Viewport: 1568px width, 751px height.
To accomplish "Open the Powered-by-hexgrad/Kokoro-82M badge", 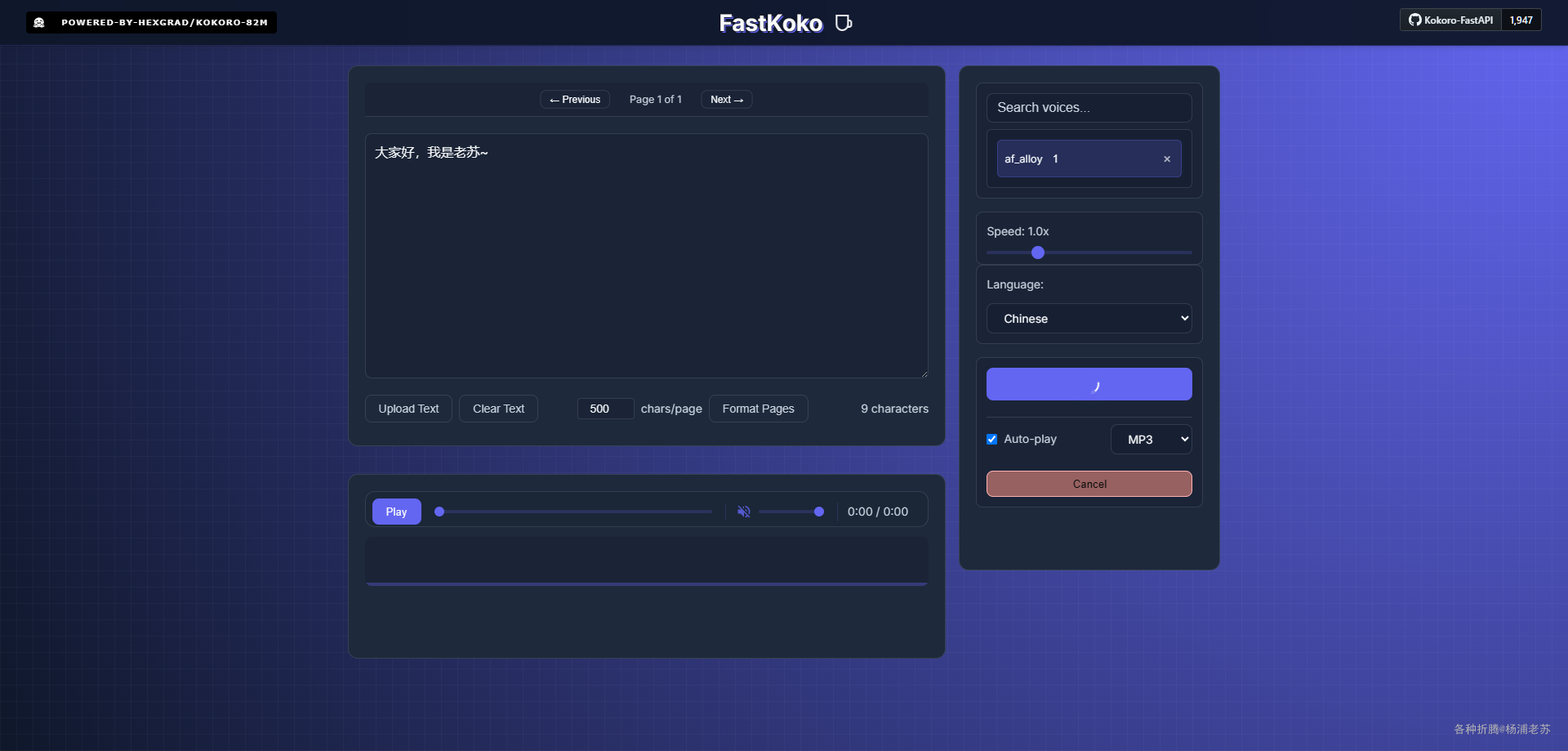I will pos(151,22).
